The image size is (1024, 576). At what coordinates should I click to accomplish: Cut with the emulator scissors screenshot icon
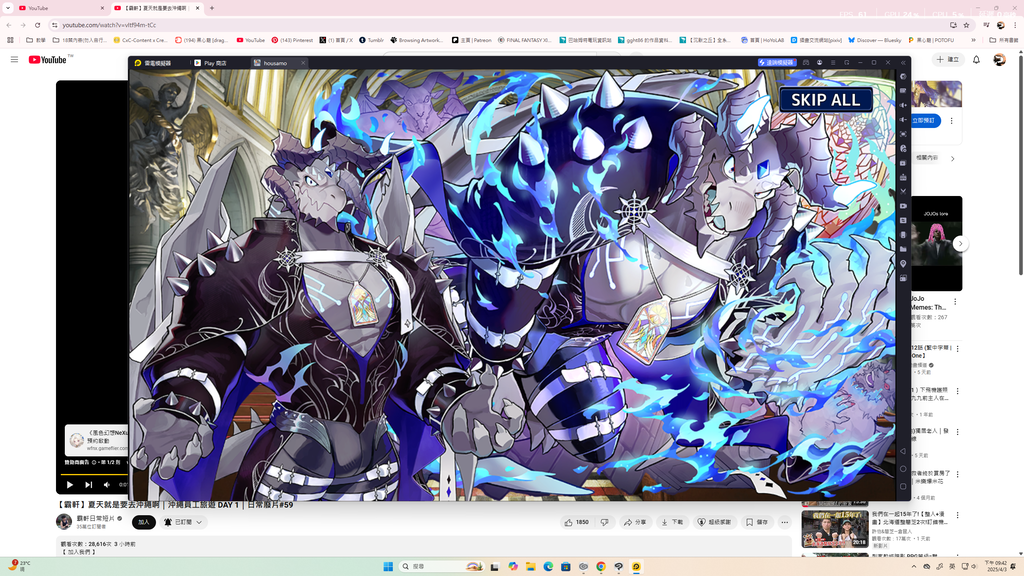(903, 191)
